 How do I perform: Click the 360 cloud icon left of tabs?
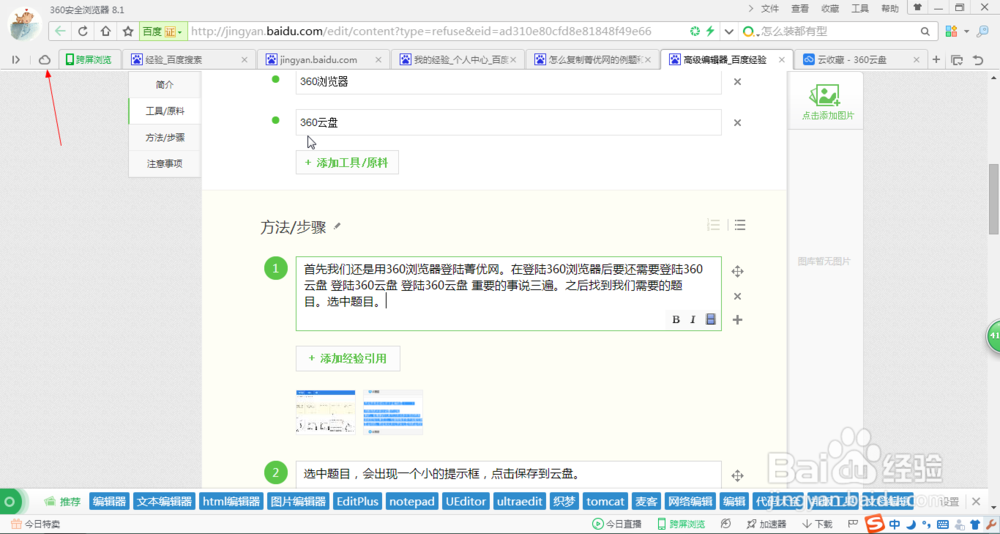tap(45, 60)
